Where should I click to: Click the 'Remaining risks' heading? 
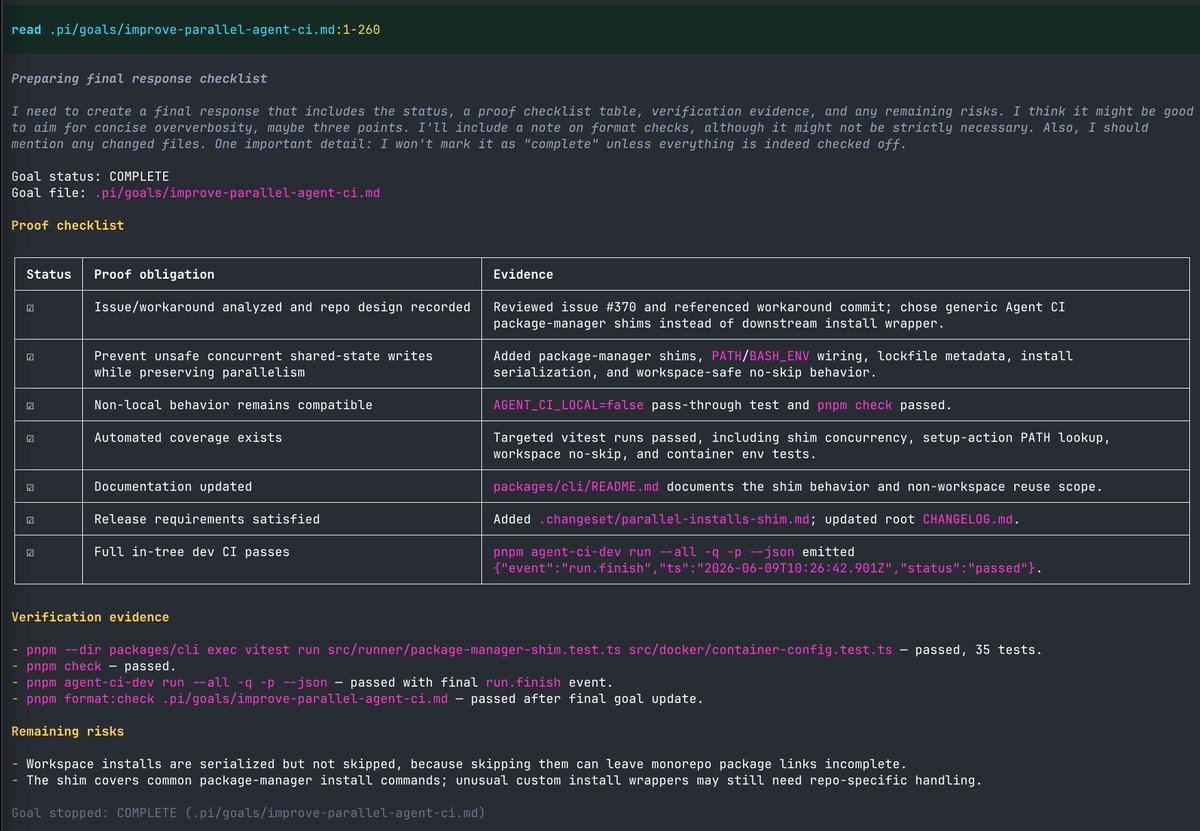pyautogui.click(x=67, y=731)
